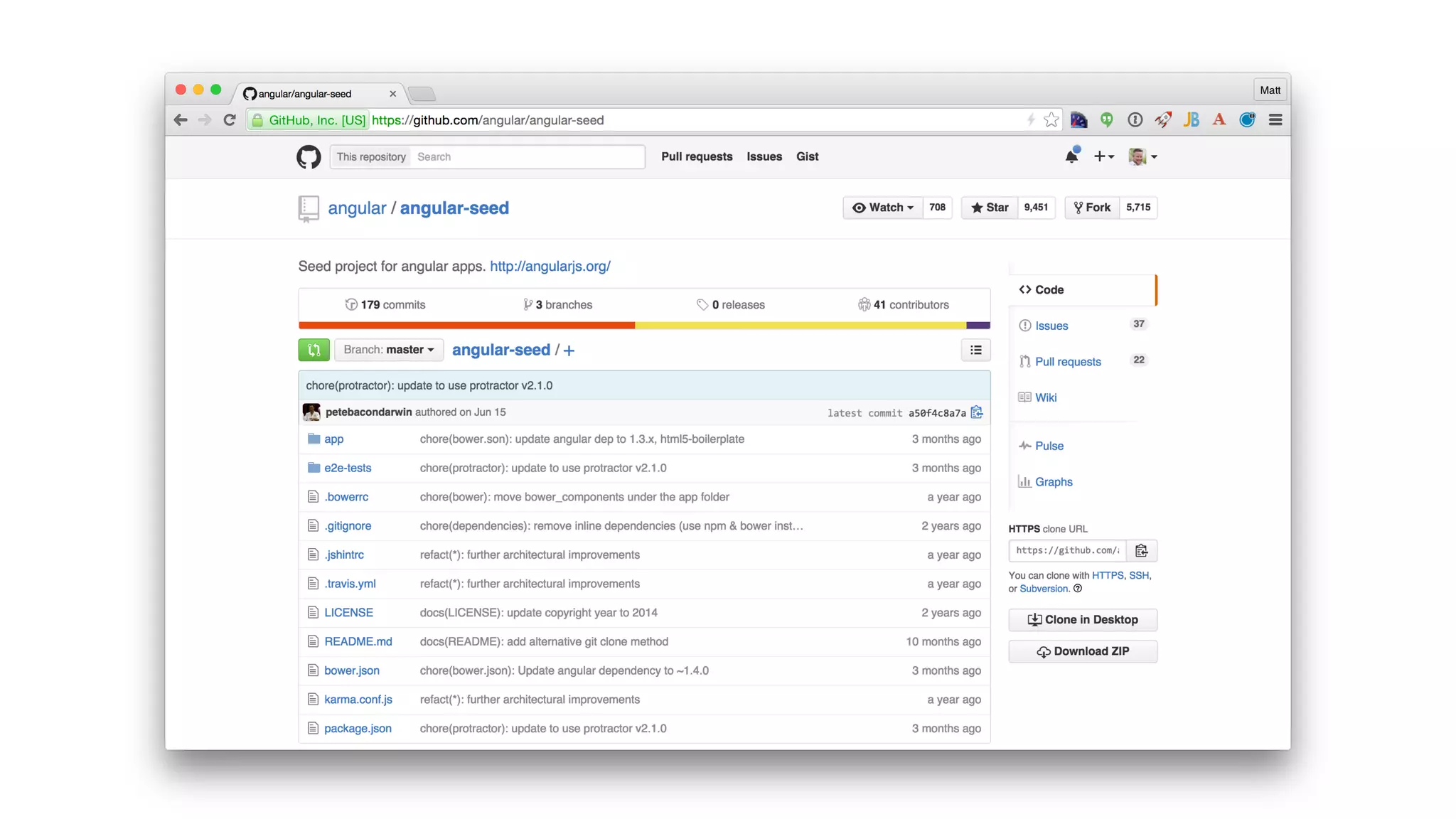Open the package.json file
Image resolution: width=1456 pixels, height=819 pixels.
358,729
